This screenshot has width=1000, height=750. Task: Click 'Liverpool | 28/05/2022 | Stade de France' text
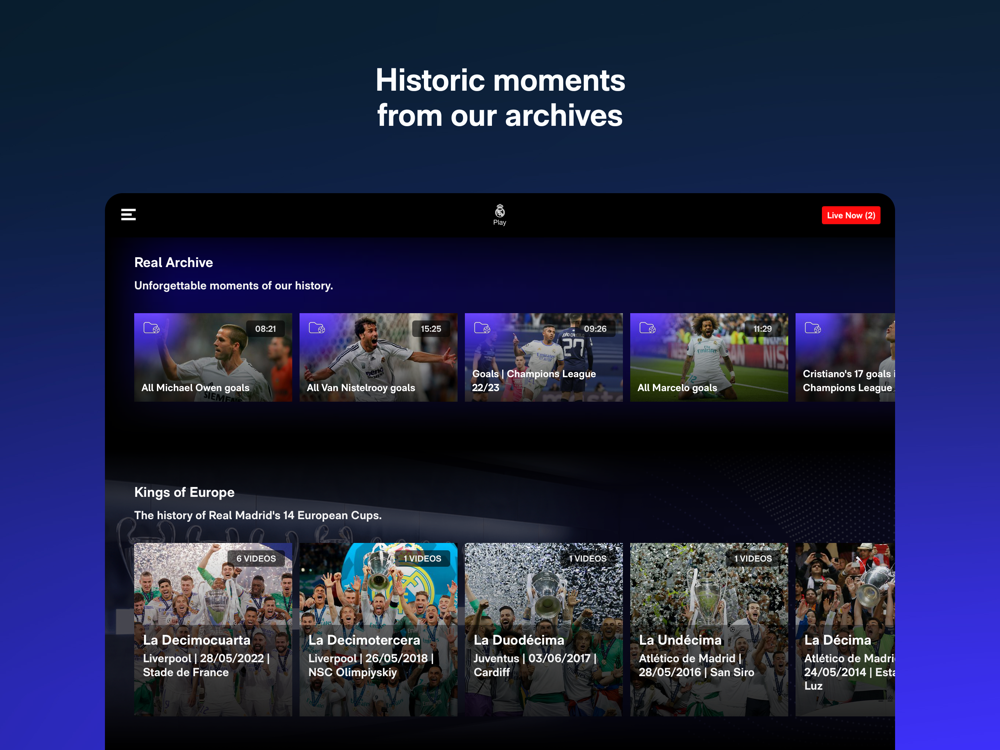(x=206, y=665)
